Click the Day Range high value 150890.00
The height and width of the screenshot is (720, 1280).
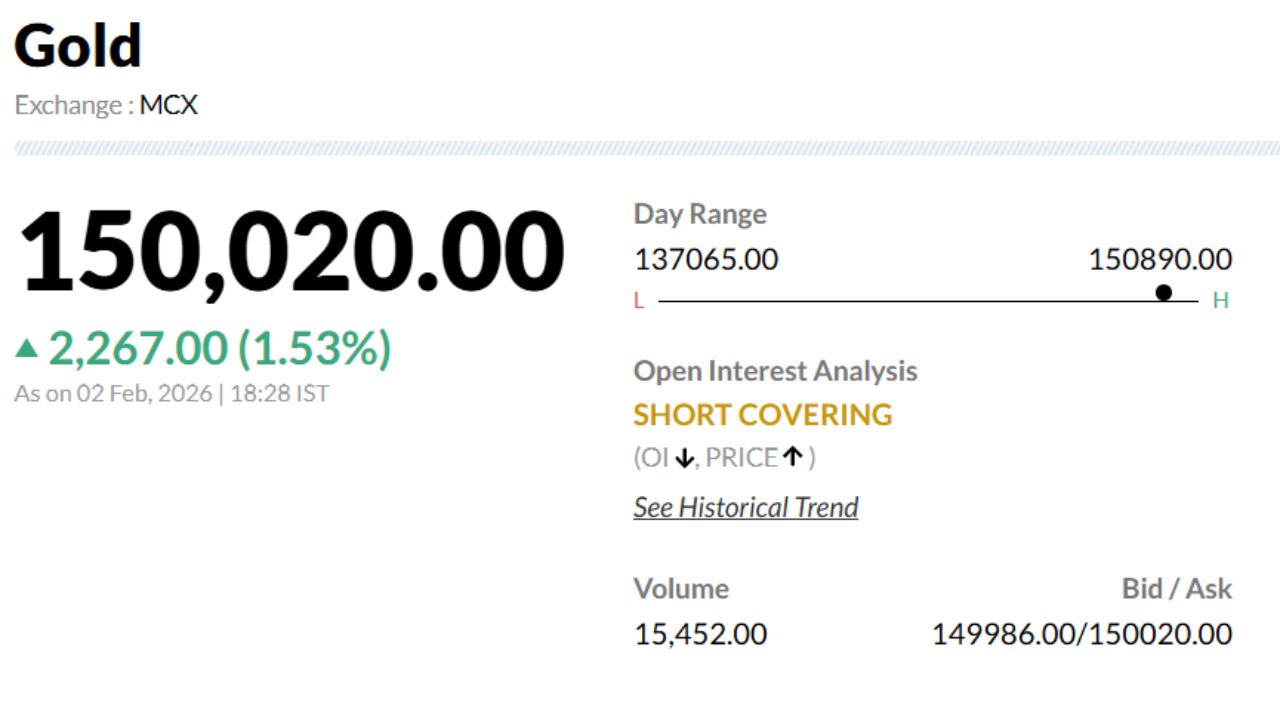coord(1160,260)
